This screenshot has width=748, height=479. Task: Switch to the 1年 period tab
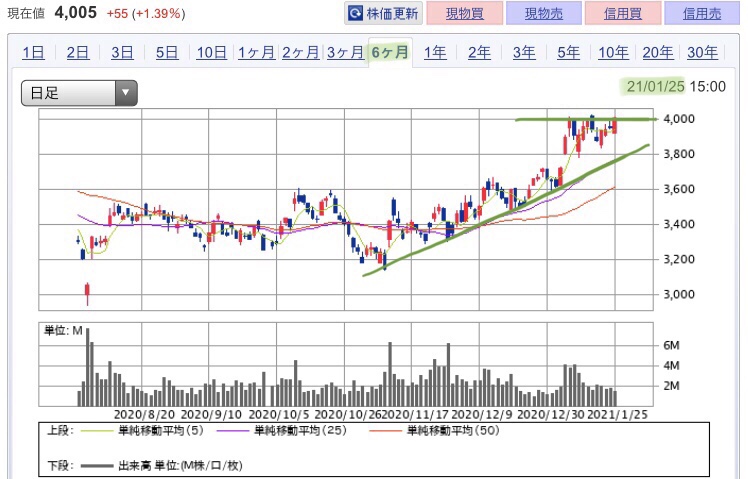434,53
